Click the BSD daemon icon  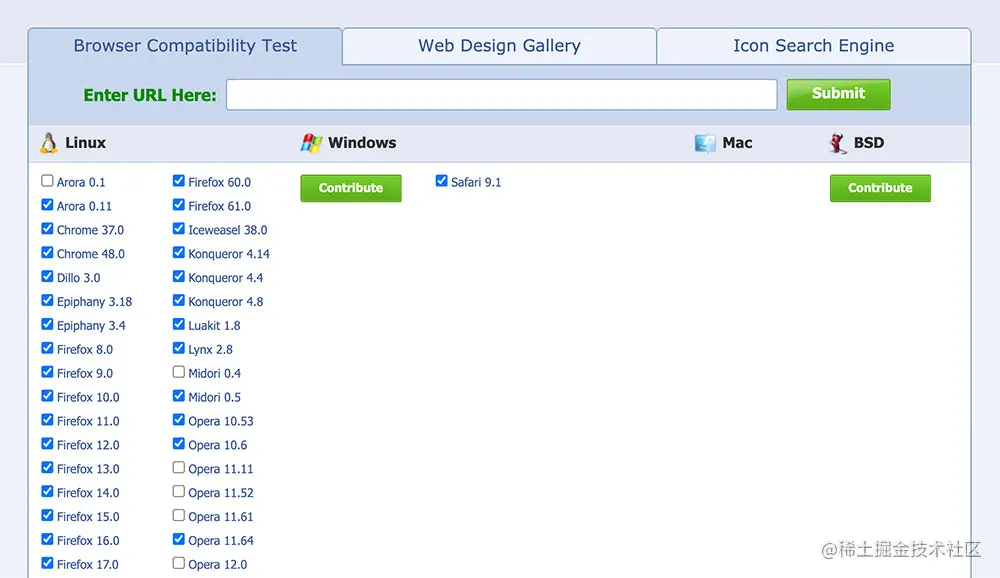837,143
